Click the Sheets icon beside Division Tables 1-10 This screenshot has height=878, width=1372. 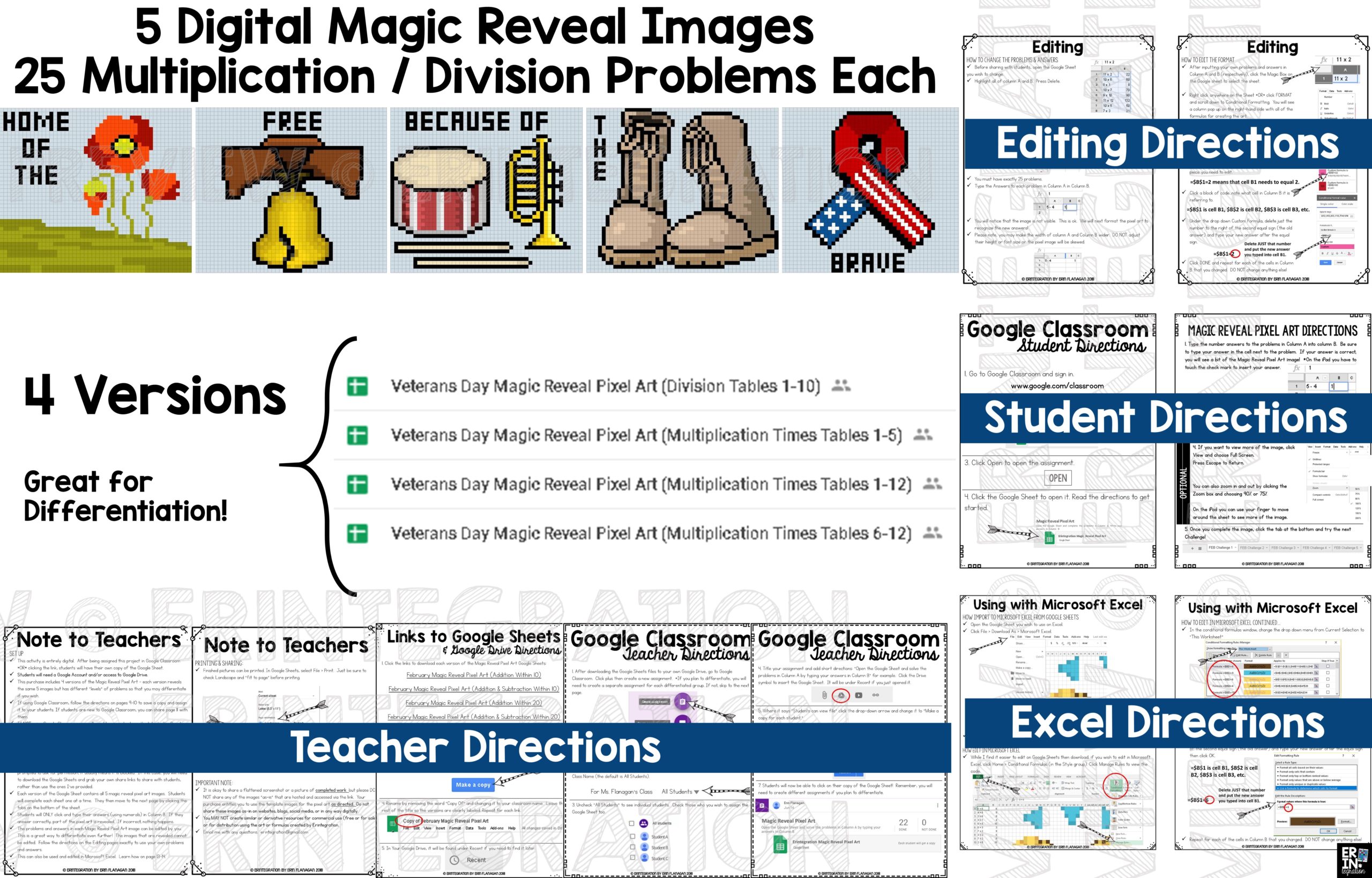coord(357,386)
